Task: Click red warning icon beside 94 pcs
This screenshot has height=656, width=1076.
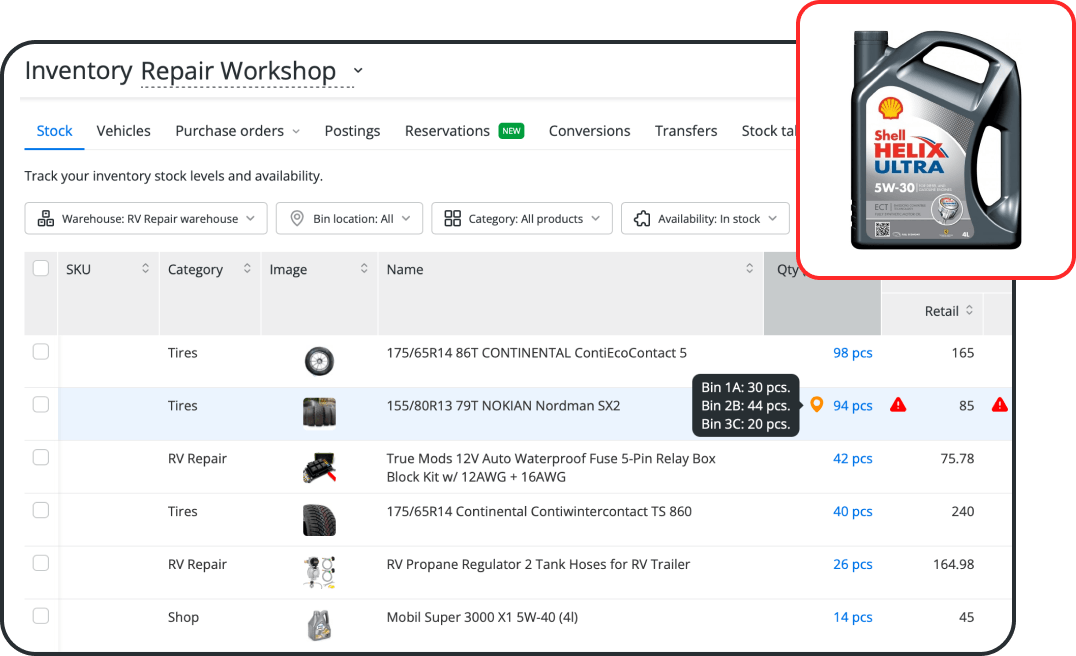Action: pyautogui.click(x=898, y=405)
